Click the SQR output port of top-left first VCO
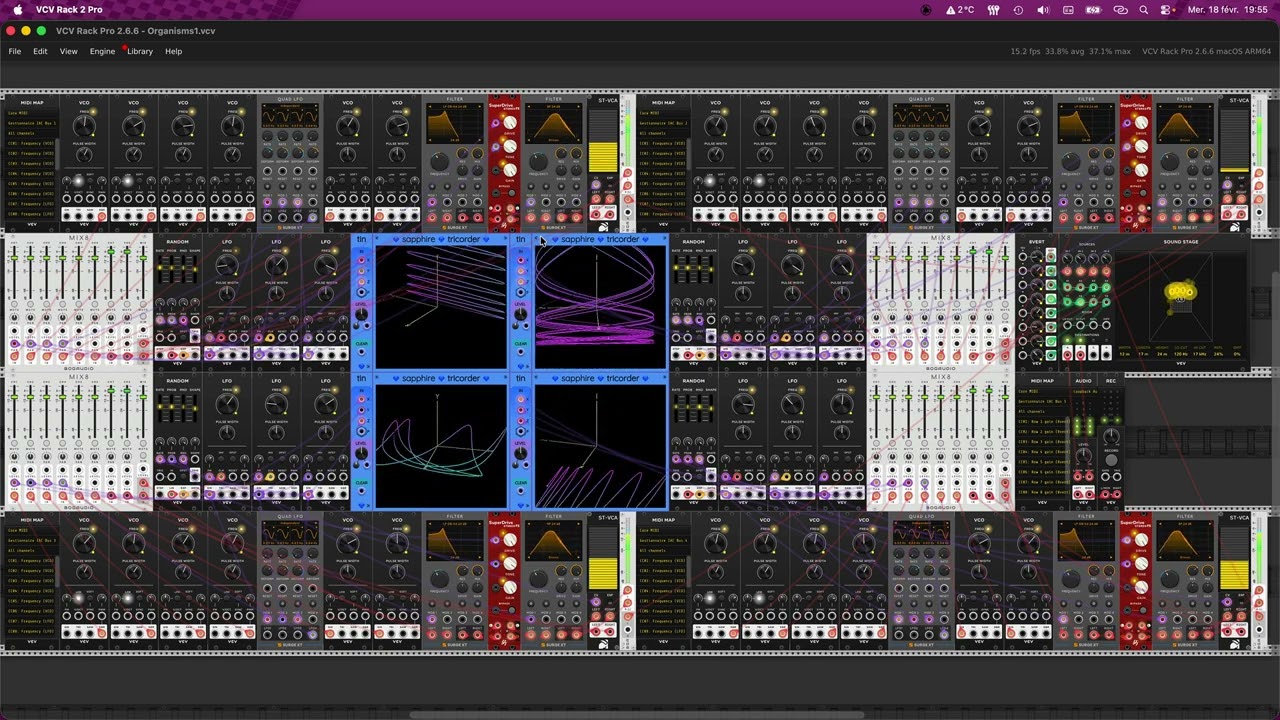Screen dimensions: 1280x720 point(102,215)
